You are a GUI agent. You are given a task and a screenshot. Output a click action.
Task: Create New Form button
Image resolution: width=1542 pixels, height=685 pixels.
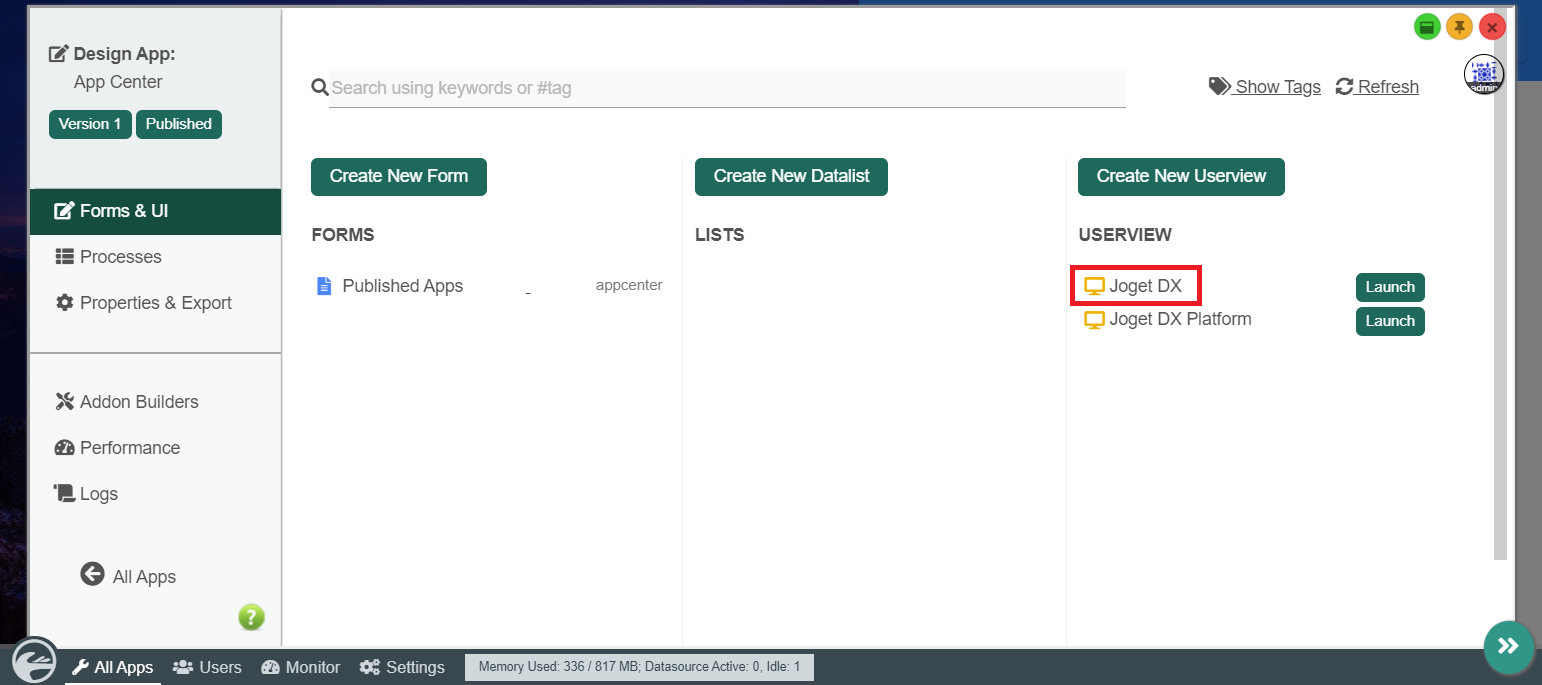click(x=399, y=176)
